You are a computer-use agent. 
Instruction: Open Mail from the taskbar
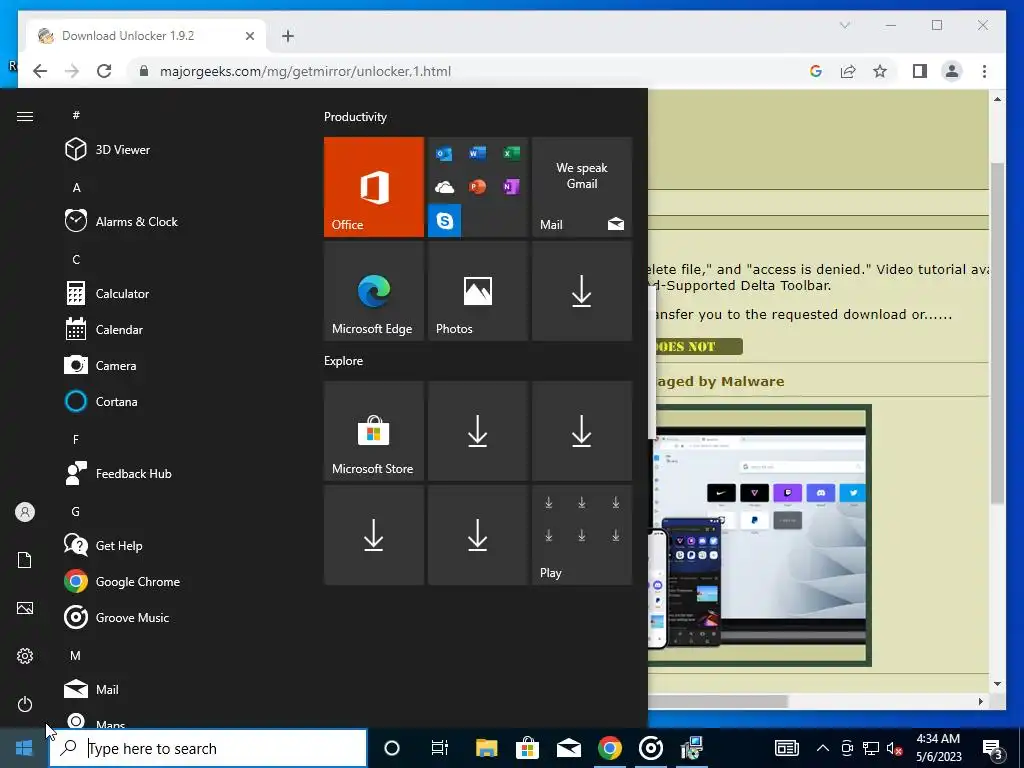pyautogui.click(x=568, y=748)
